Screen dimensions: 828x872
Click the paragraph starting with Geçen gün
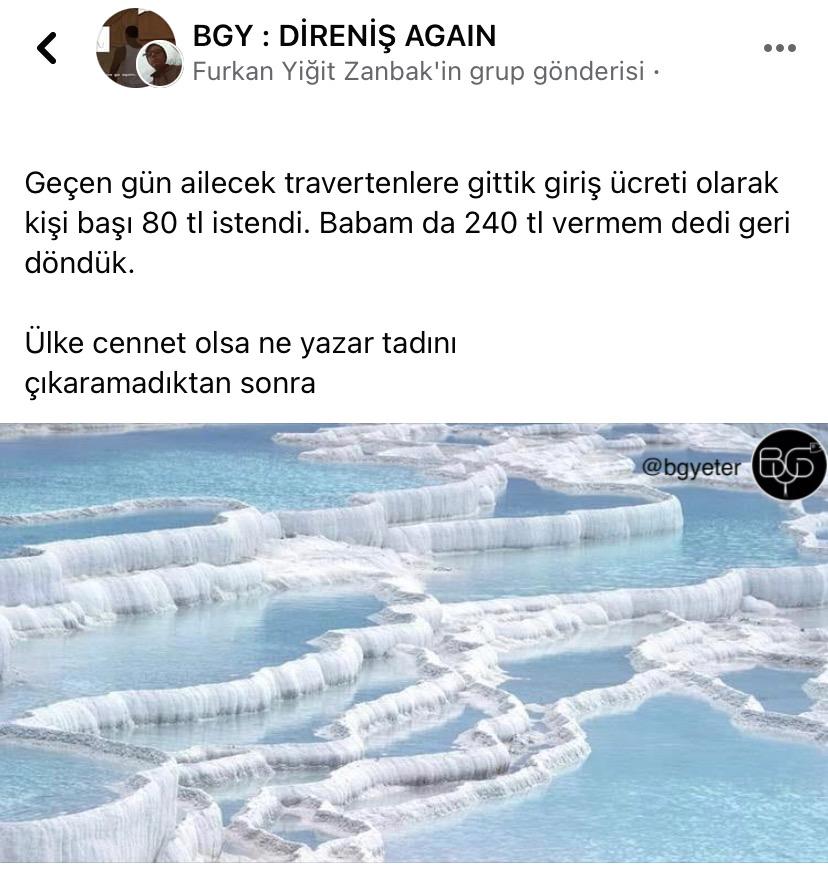click(x=408, y=223)
